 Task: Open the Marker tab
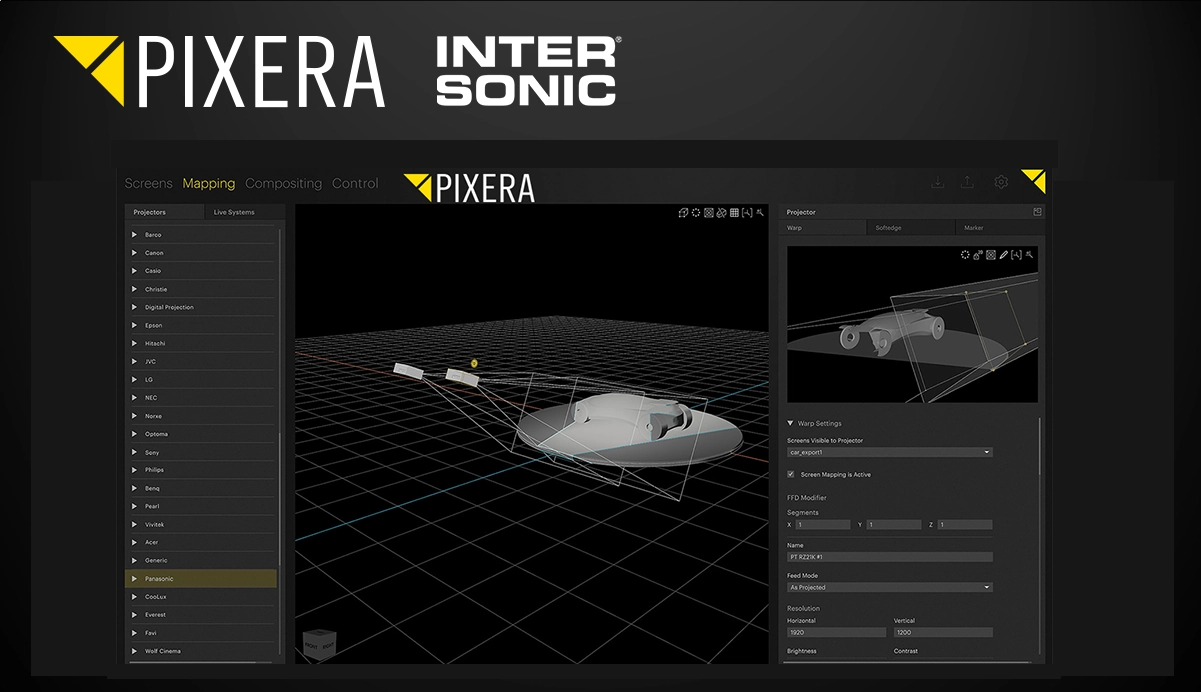[x=999, y=228]
